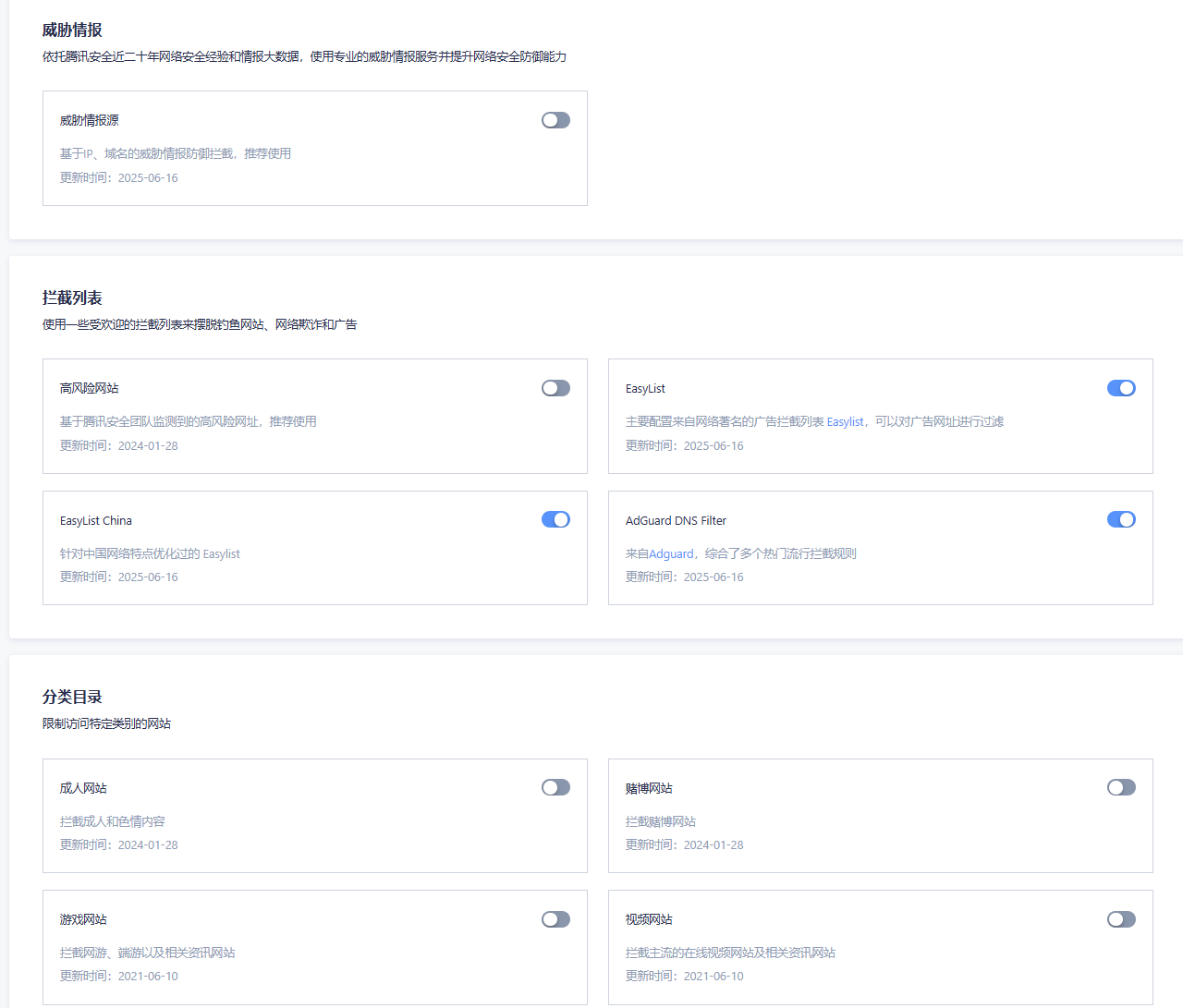Screen dimensions: 1183x1008
Task: Click the EasyList card title
Action: [x=645, y=388]
